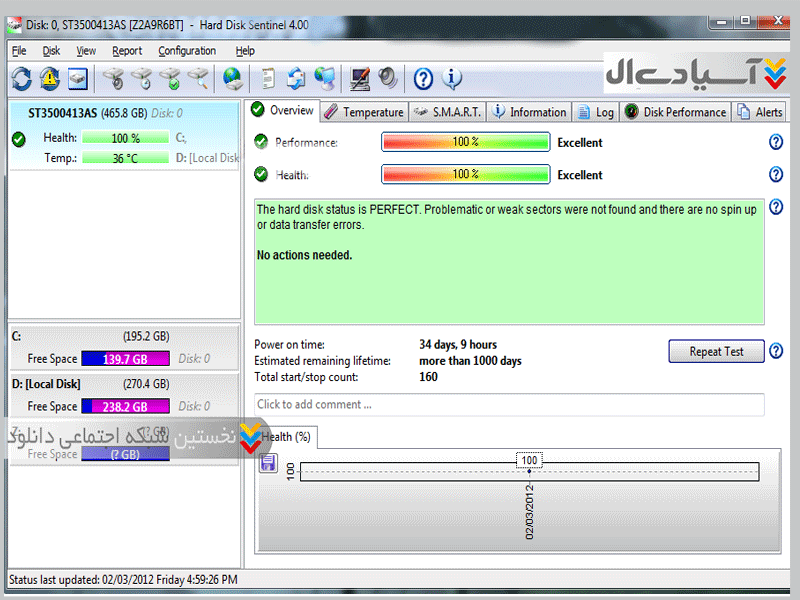This screenshot has height=600, width=800.
Task: Click the help icon beside Performance bar
Action: tap(776, 142)
